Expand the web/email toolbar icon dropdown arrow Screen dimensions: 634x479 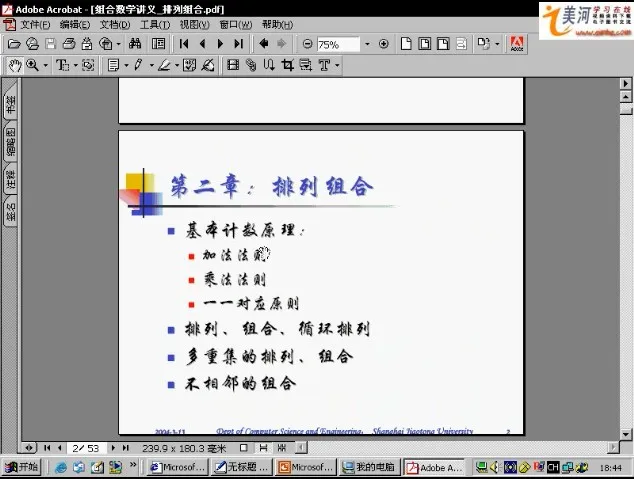[x=118, y=44]
